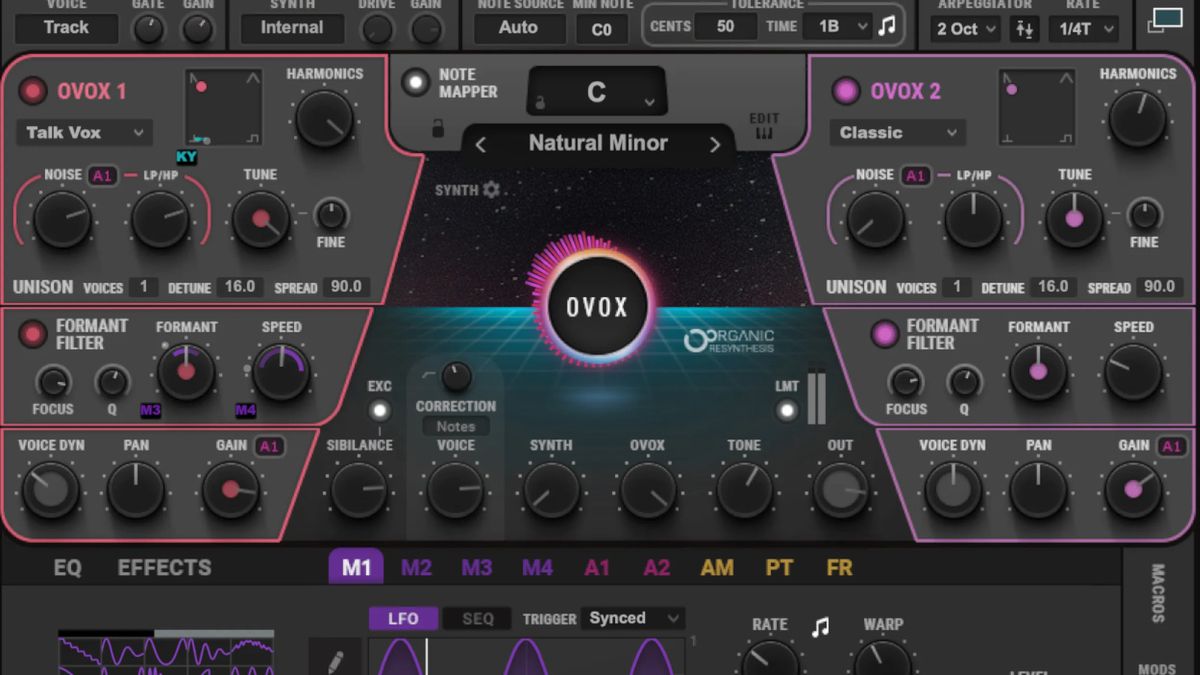Open the Synth settings gear
The width and height of the screenshot is (1200, 675).
tap(490, 189)
